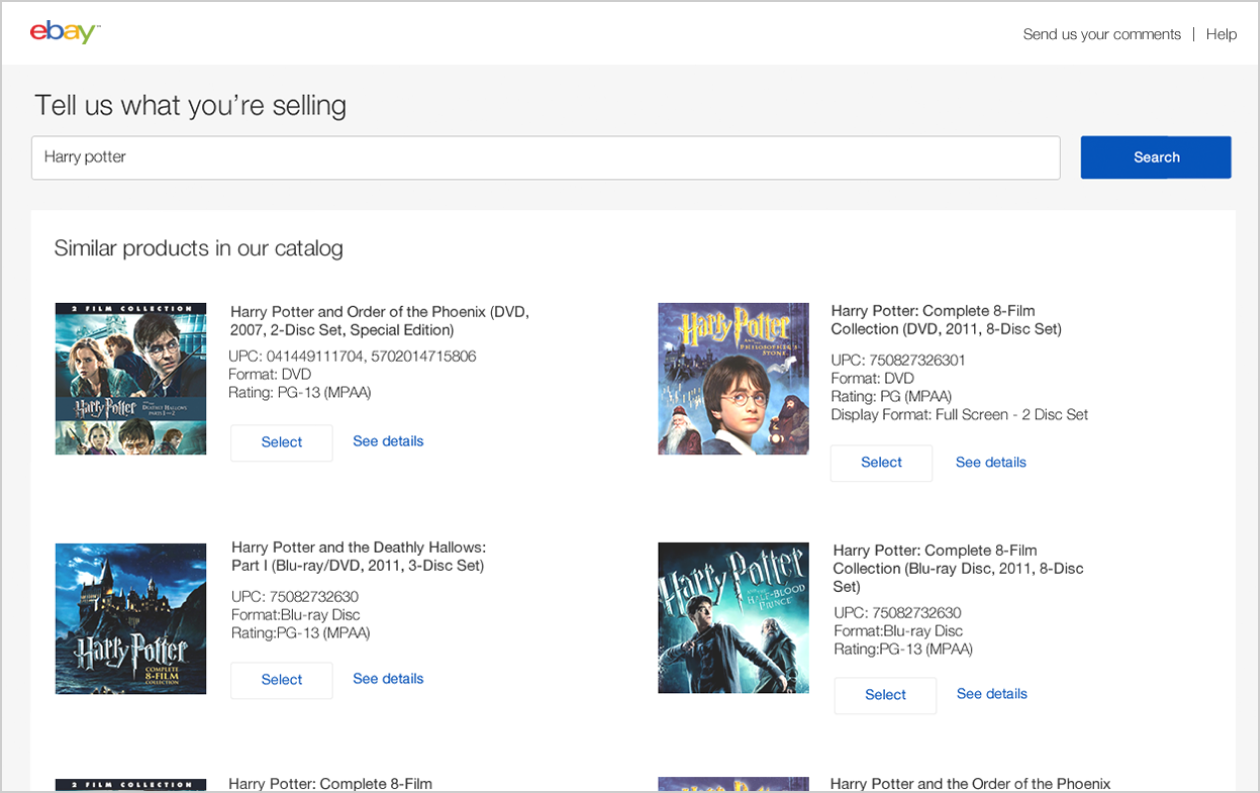This screenshot has height=793, width=1260.
Task: Click title Harry Potter: Complete 8-Film Collection (DVD, 2011
Action: [x=946, y=320]
